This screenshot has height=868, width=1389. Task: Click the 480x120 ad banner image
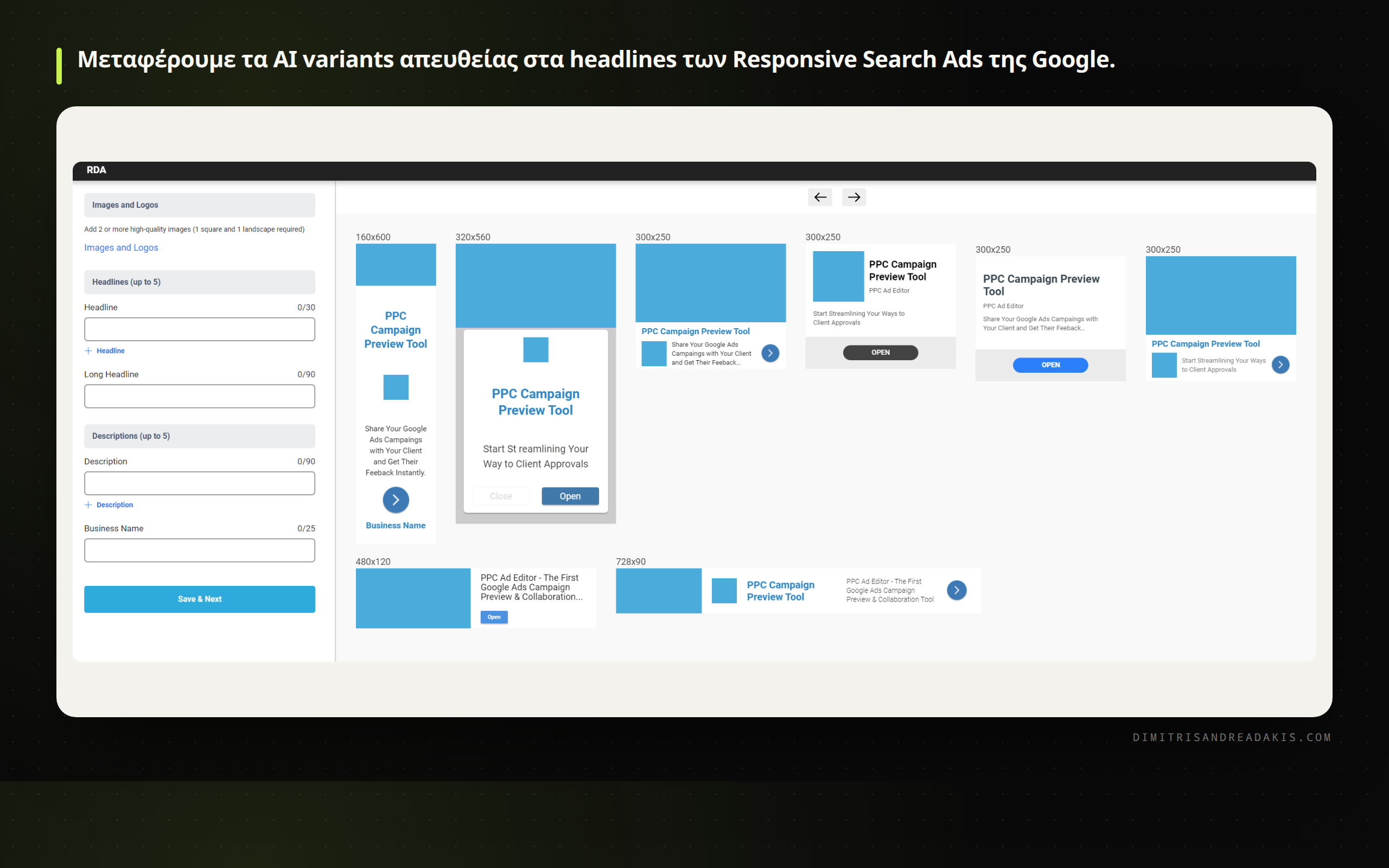(x=413, y=598)
